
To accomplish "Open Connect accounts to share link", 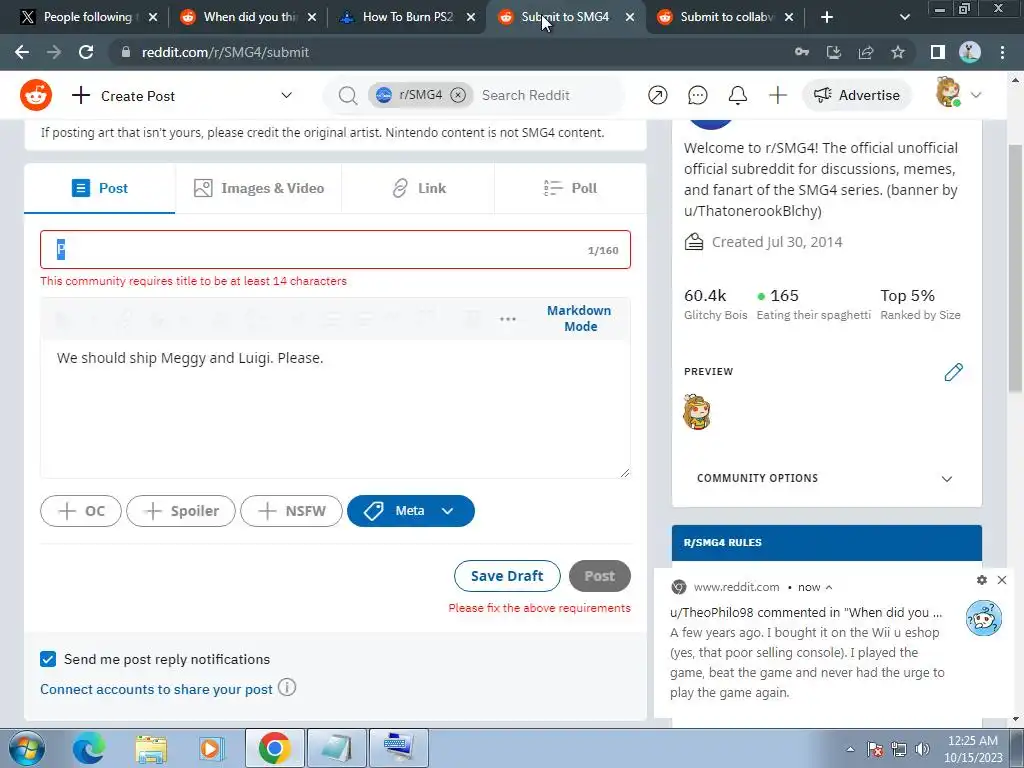I will coord(156,689).
